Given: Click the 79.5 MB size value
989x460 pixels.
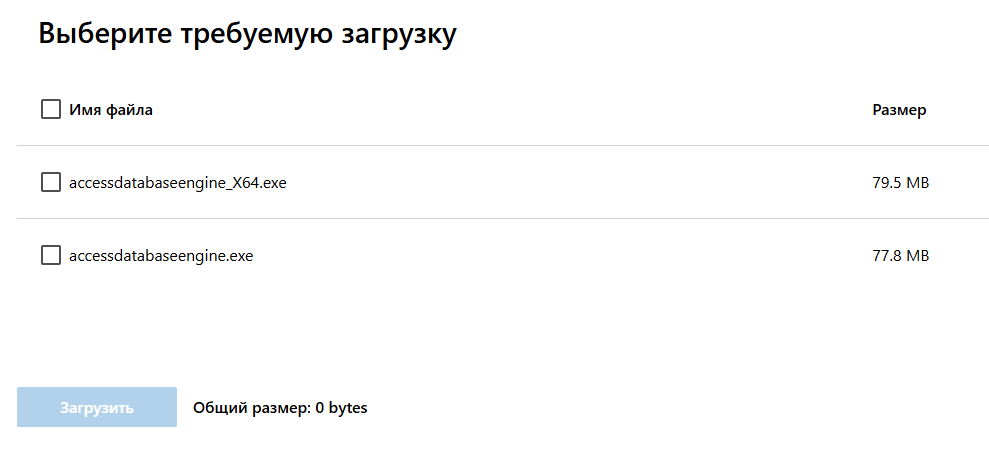Looking at the screenshot, I should pos(900,183).
